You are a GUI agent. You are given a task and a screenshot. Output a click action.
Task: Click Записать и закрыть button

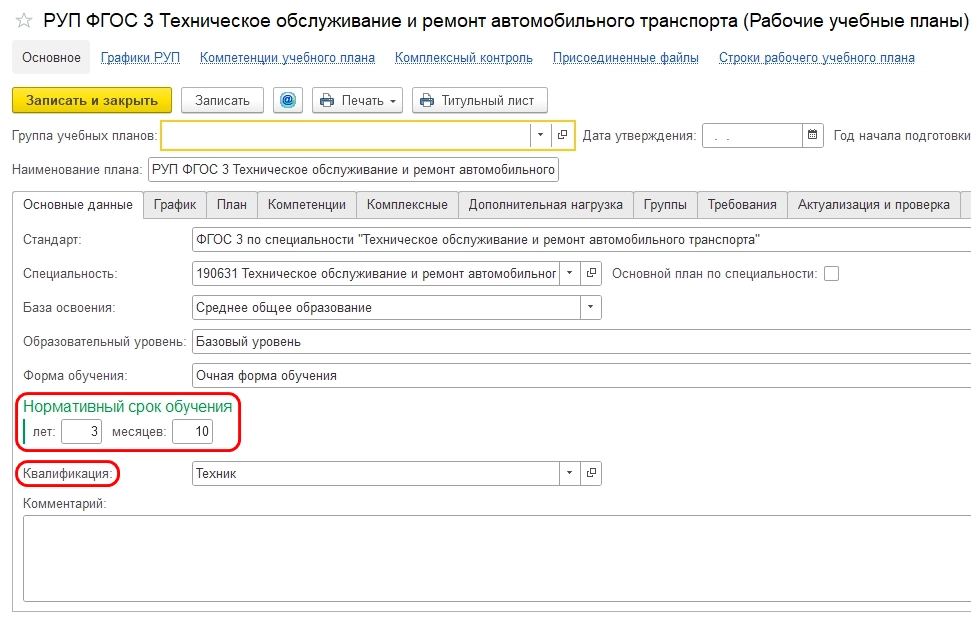click(92, 100)
